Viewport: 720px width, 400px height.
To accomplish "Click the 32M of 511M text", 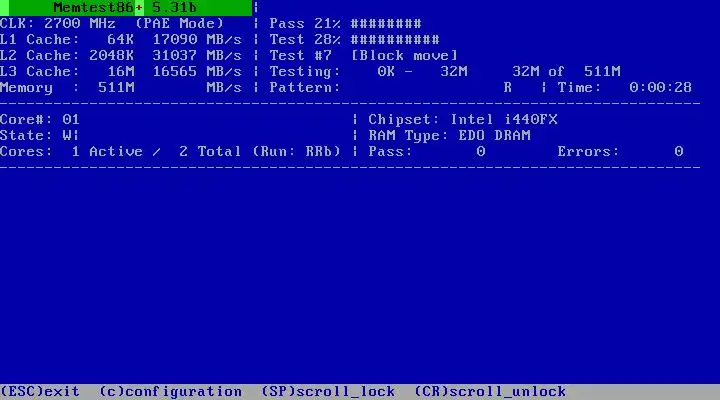I will pyautogui.click(x=567, y=72).
